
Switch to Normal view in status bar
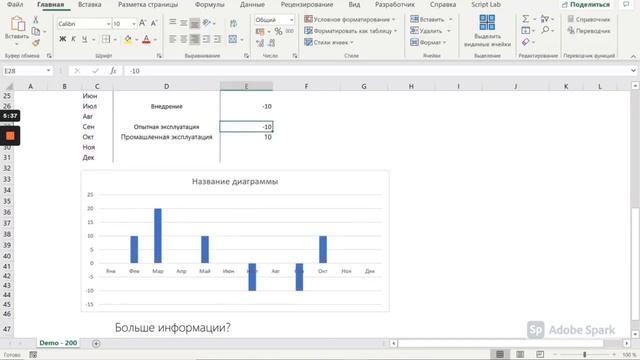pos(500,354)
